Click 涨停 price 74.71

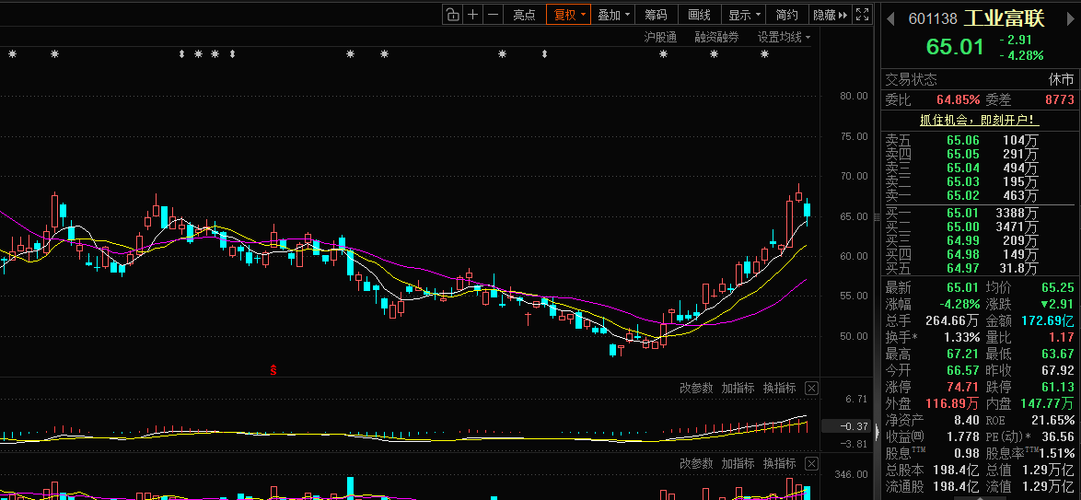(x=964, y=386)
